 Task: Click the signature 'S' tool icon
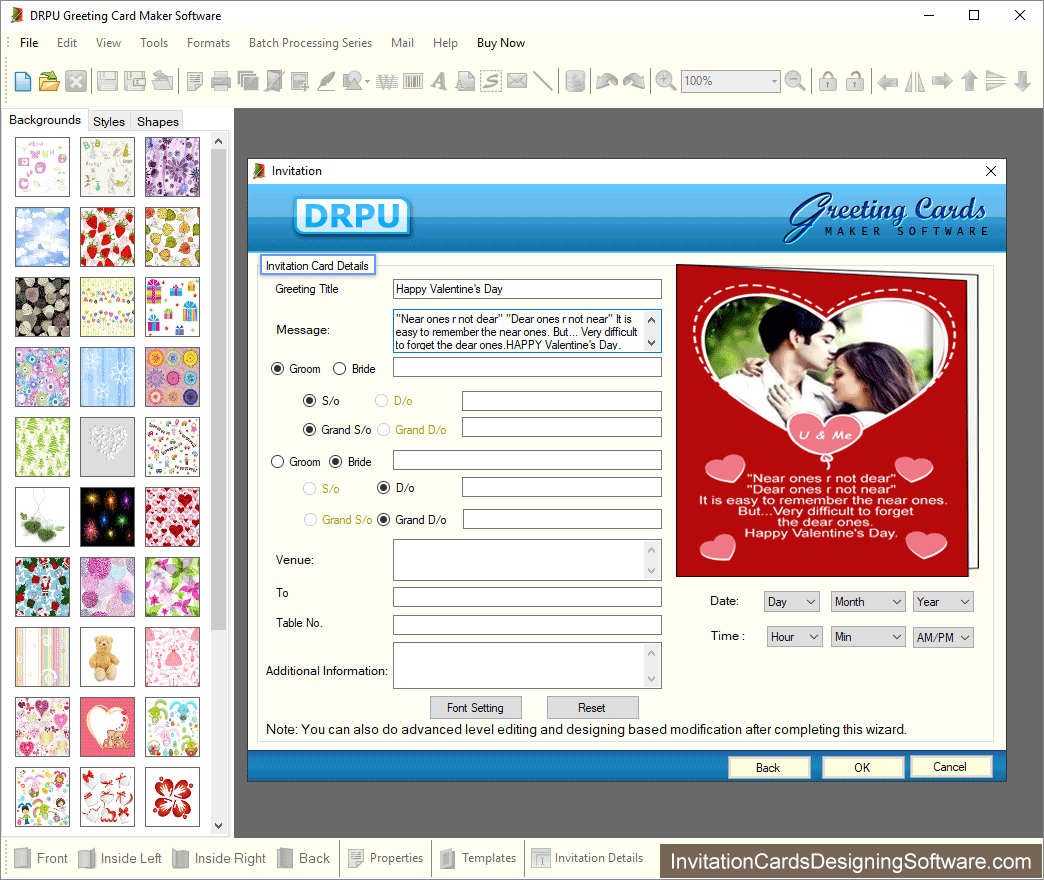point(491,81)
